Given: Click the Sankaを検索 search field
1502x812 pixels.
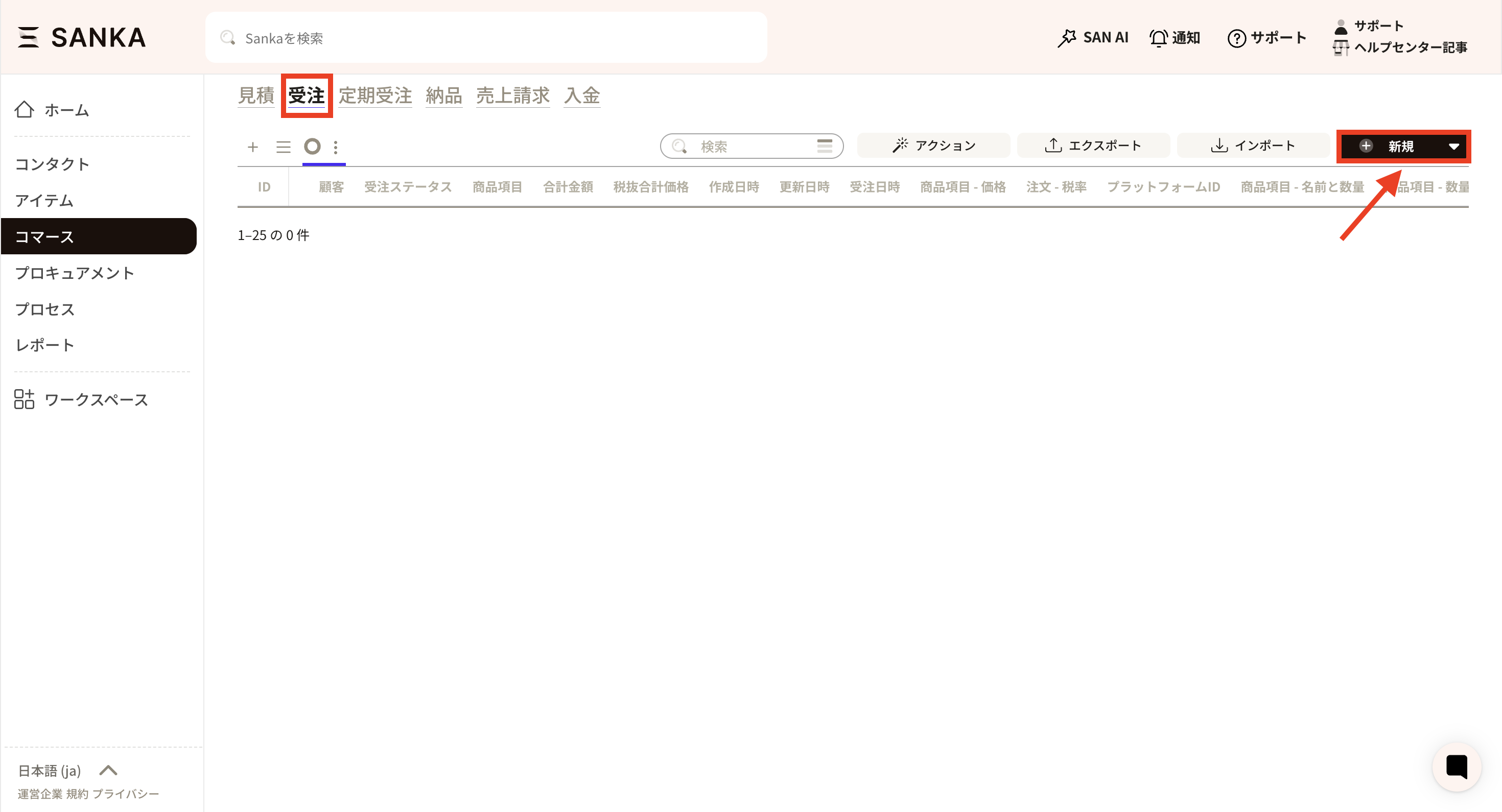Looking at the screenshot, I should (486, 38).
